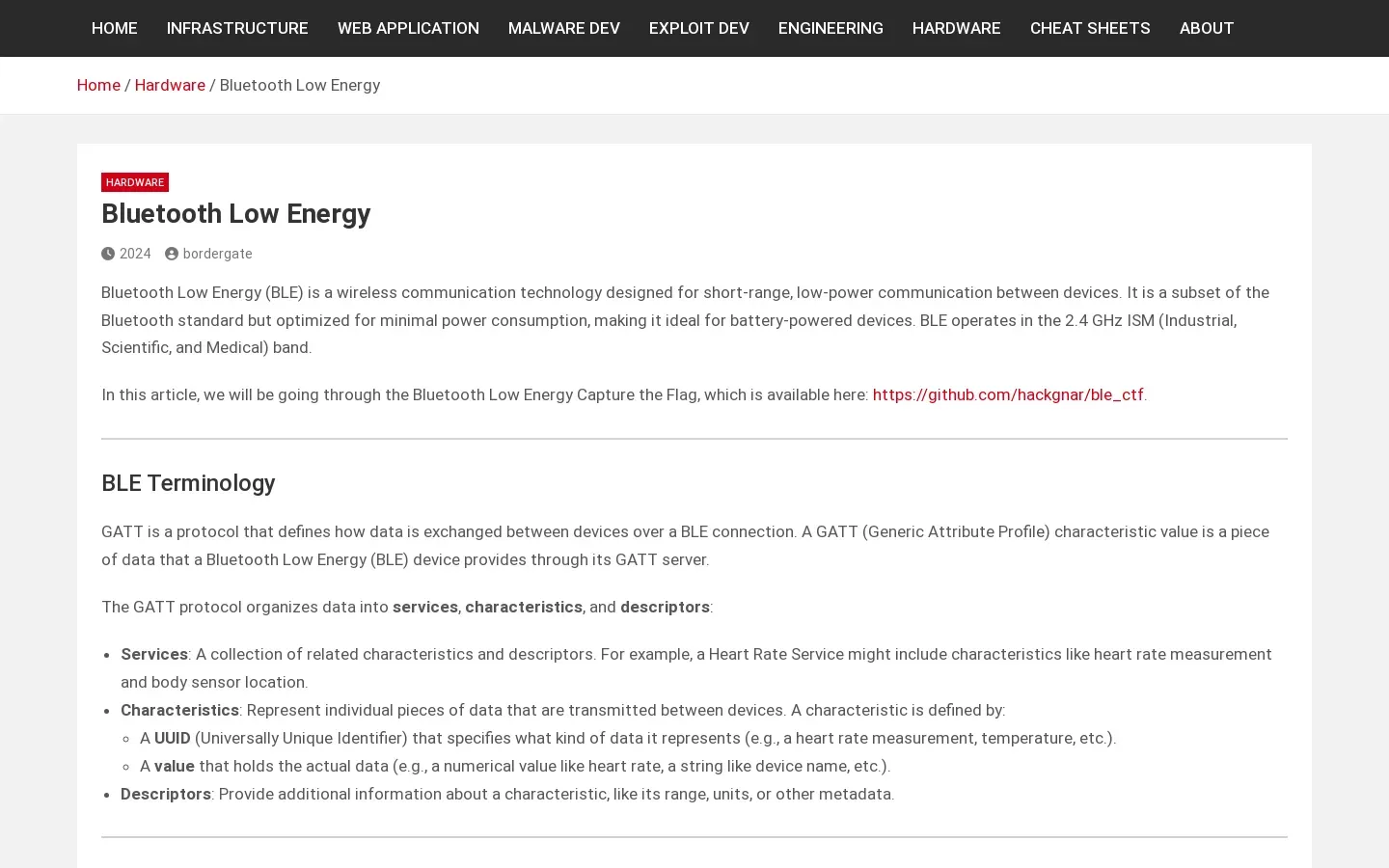Image resolution: width=1389 pixels, height=868 pixels.
Task: Follow the Hardware breadcrumb link
Action: 170,85
